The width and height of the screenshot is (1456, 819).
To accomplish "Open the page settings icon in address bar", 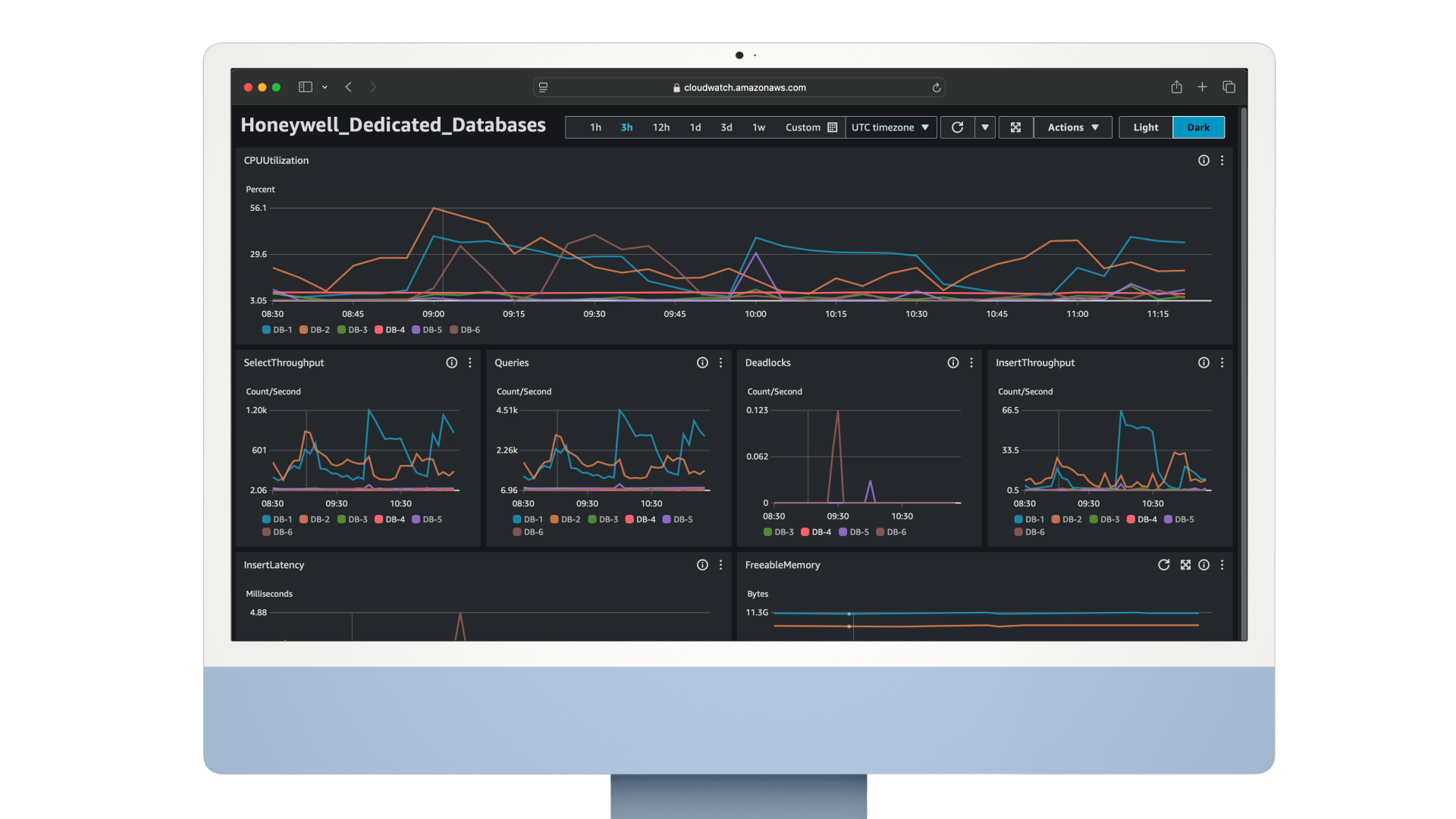I will [x=543, y=88].
